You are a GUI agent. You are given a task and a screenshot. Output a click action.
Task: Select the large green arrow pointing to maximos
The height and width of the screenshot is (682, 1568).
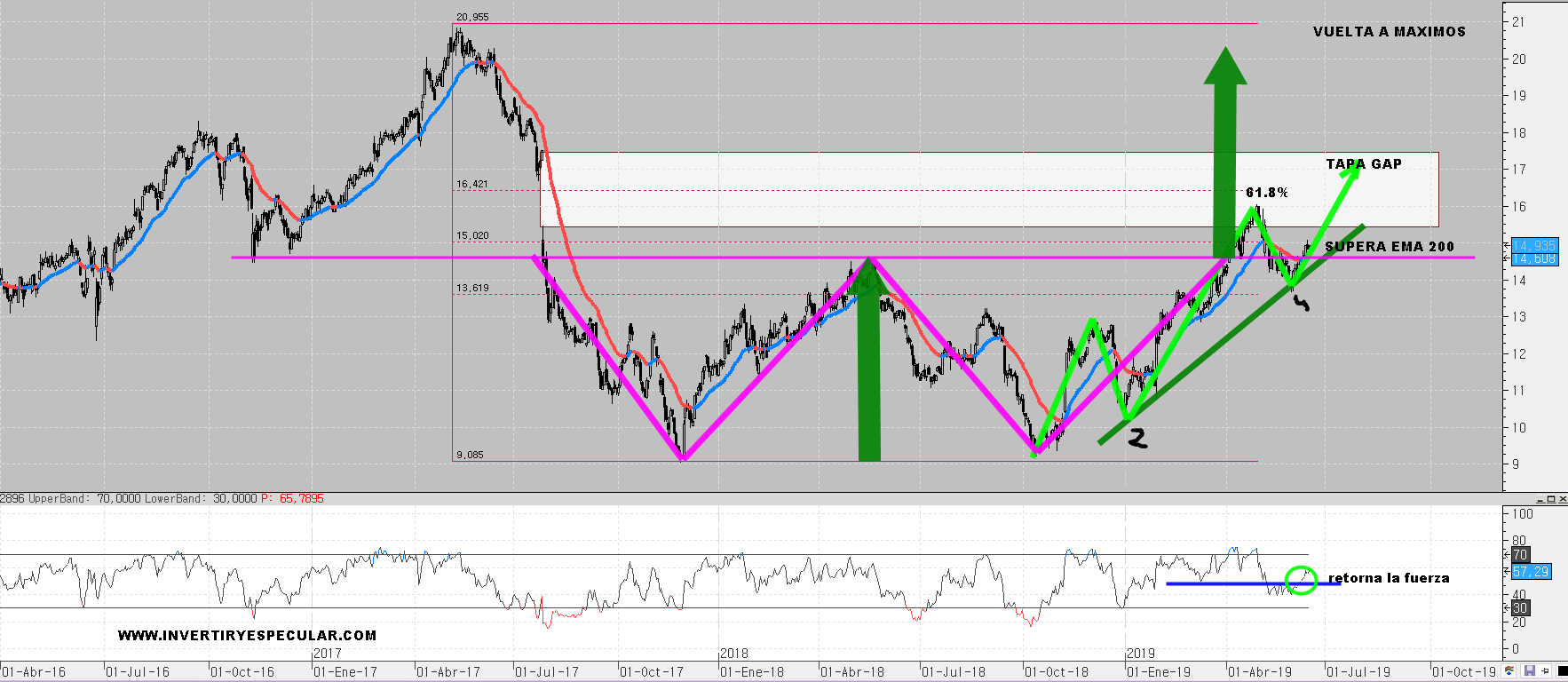coord(1225,151)
